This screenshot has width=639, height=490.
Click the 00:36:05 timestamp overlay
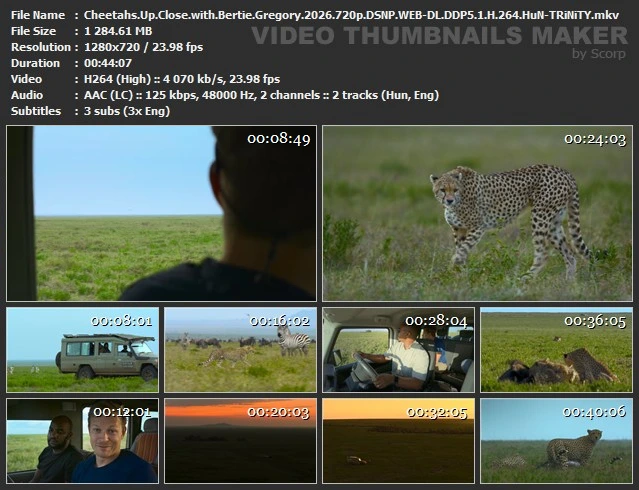[x=595, y=321]
